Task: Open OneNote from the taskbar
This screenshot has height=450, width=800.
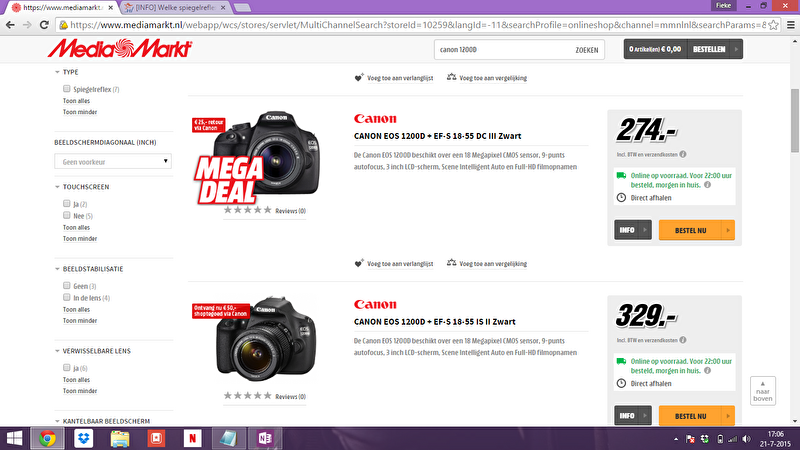Action: click(x=265, y=438)
